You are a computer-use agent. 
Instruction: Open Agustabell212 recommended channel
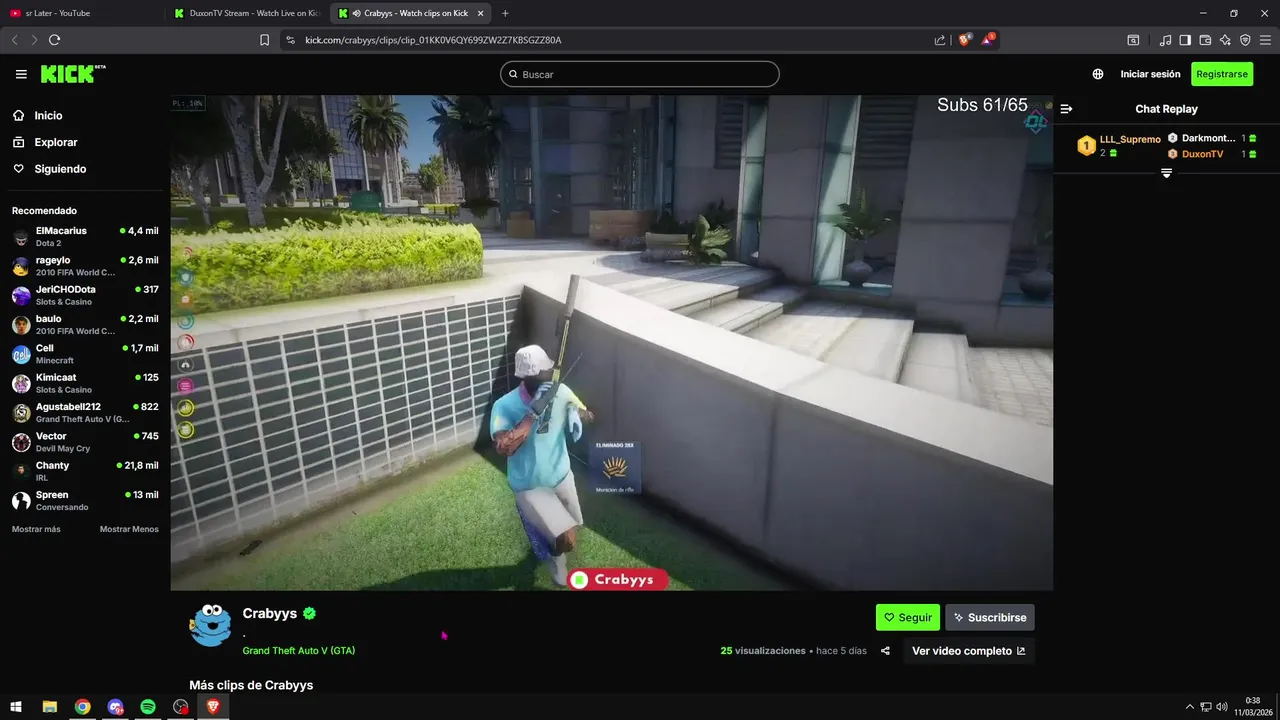pyautogui.click(x=85, y=412)
